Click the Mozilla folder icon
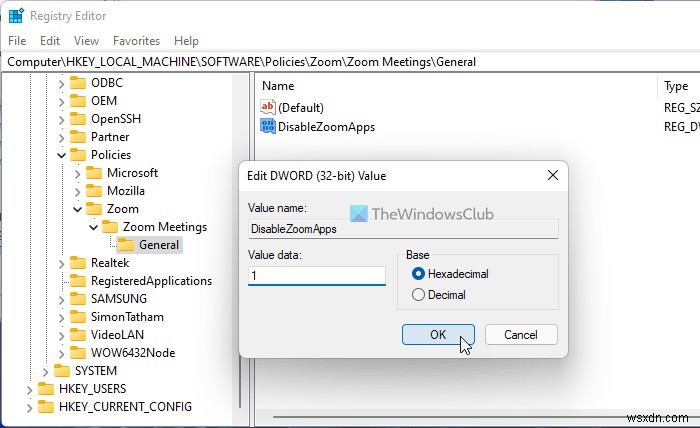The height and width of the screenshot is (428, 700). click(x=94, y=191)
